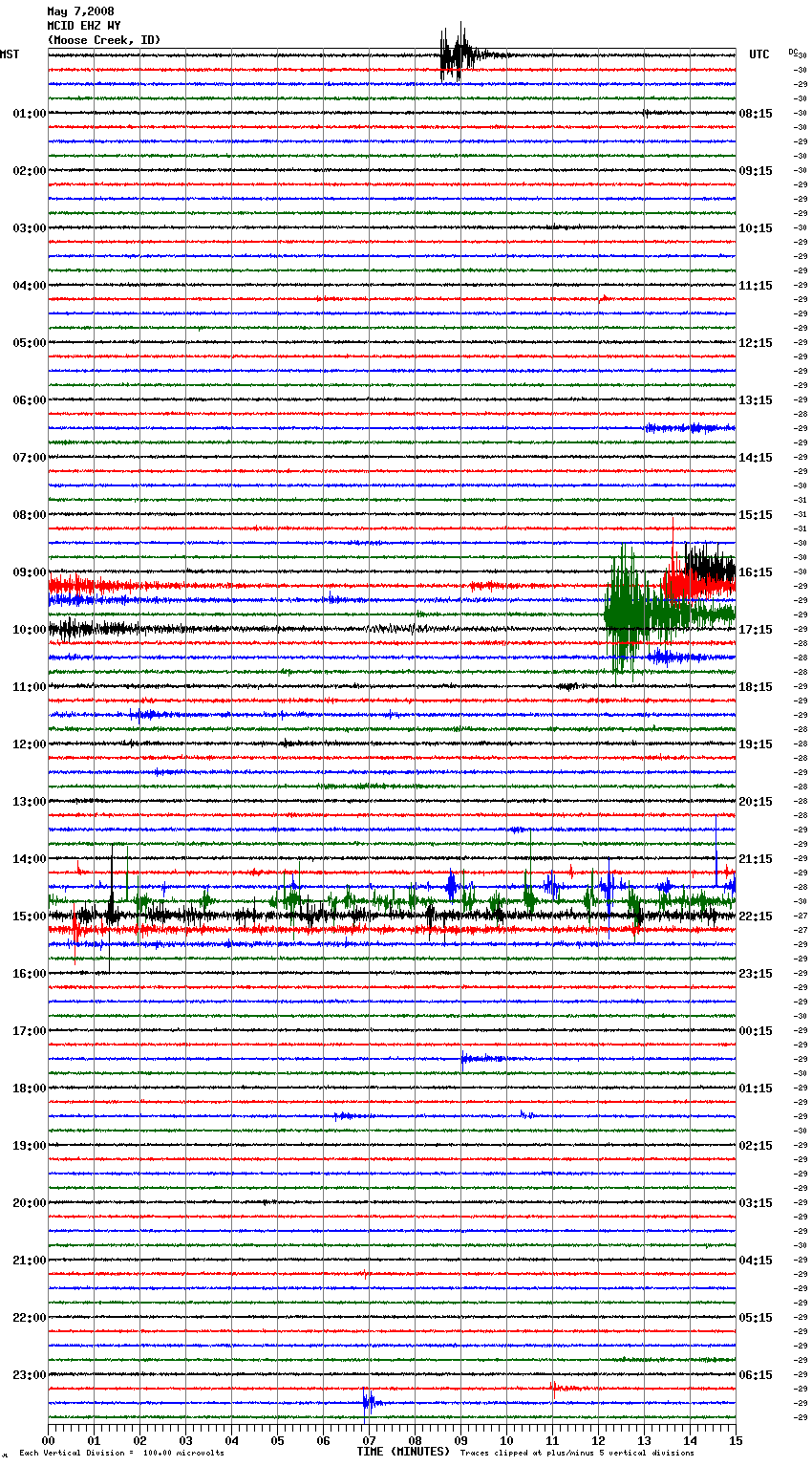Click the "22:15" UTC time label
812x1466 pixels.
pyautogui.click(x=756, y=916)
